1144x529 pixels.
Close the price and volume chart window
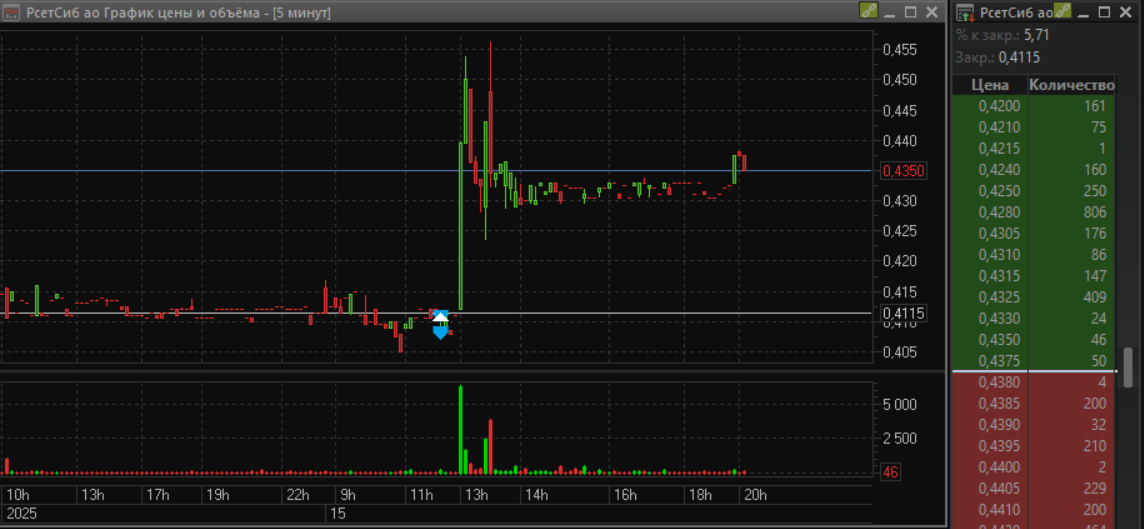click(x=932, y=12)
